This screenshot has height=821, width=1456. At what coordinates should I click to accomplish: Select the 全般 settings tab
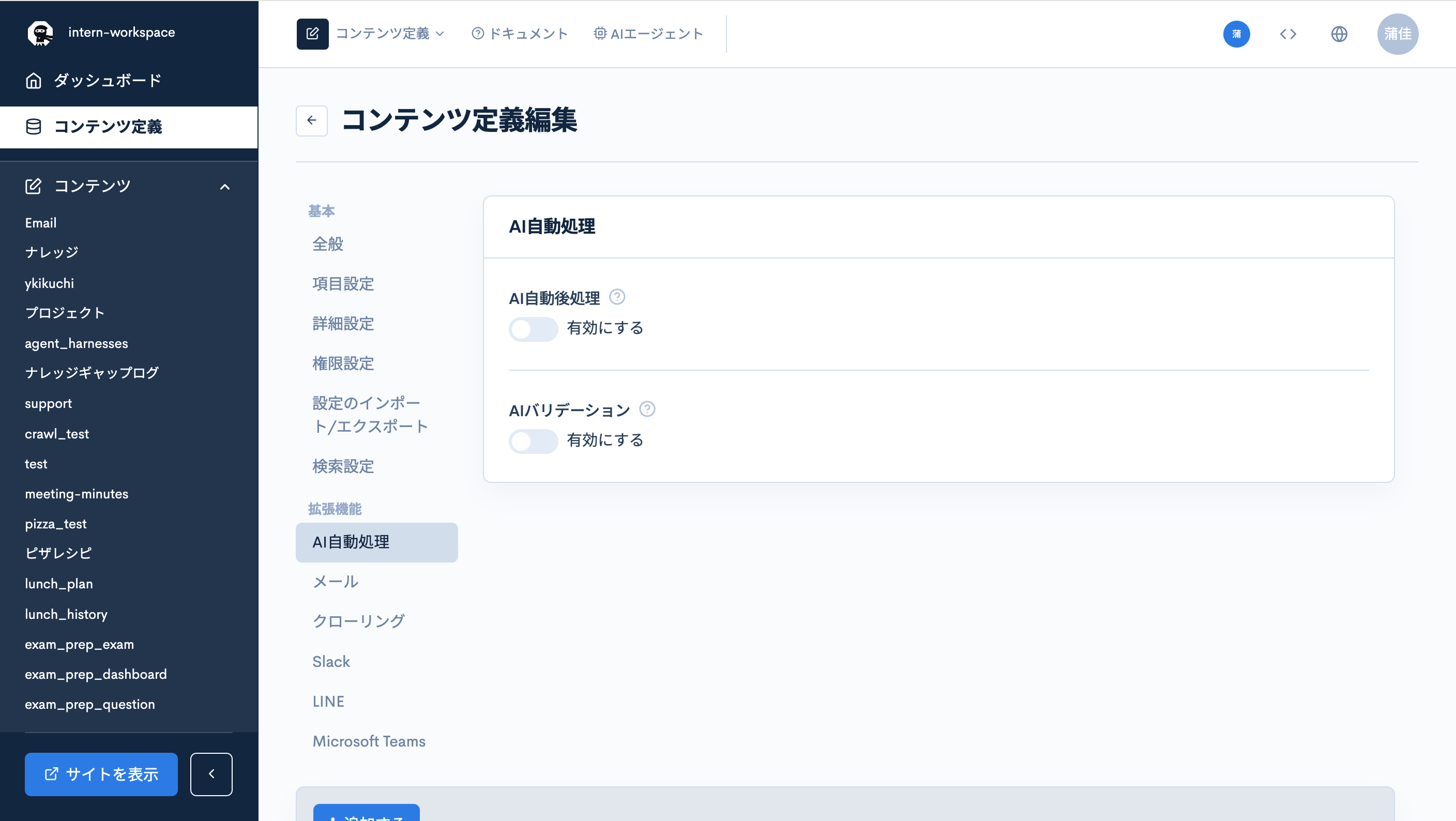pyautogui.click(x=376, y=244)
